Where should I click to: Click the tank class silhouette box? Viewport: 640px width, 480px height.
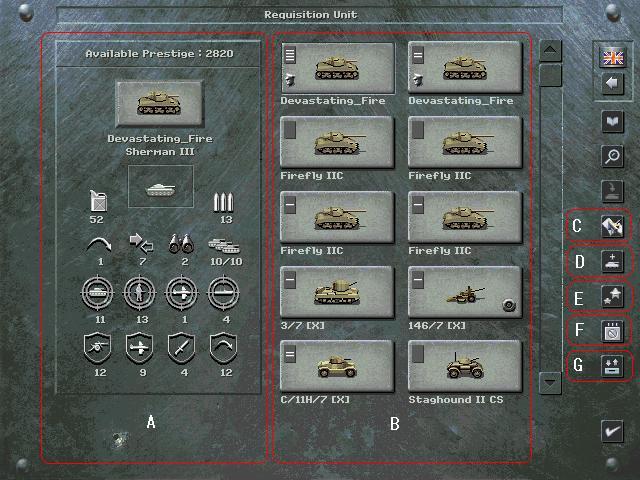tap(161, 187)
